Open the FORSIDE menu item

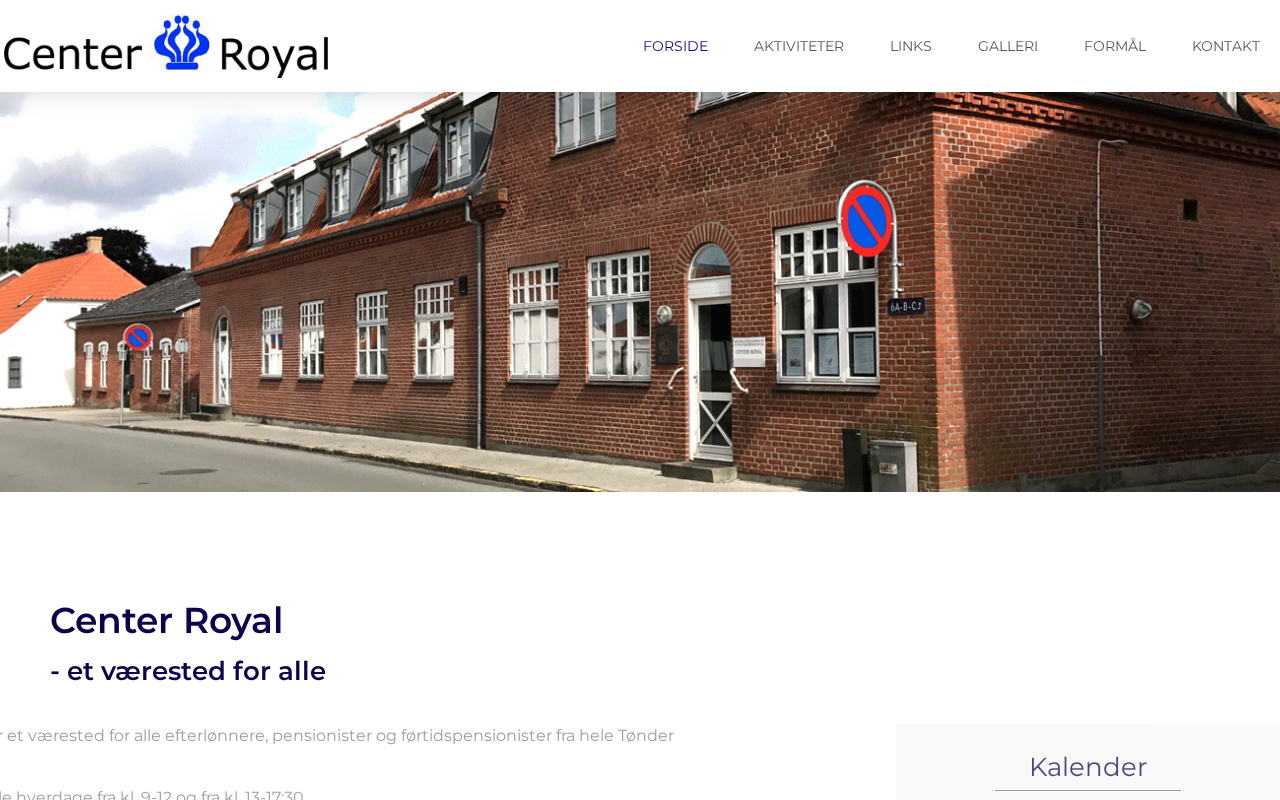(x=675, y=46)
